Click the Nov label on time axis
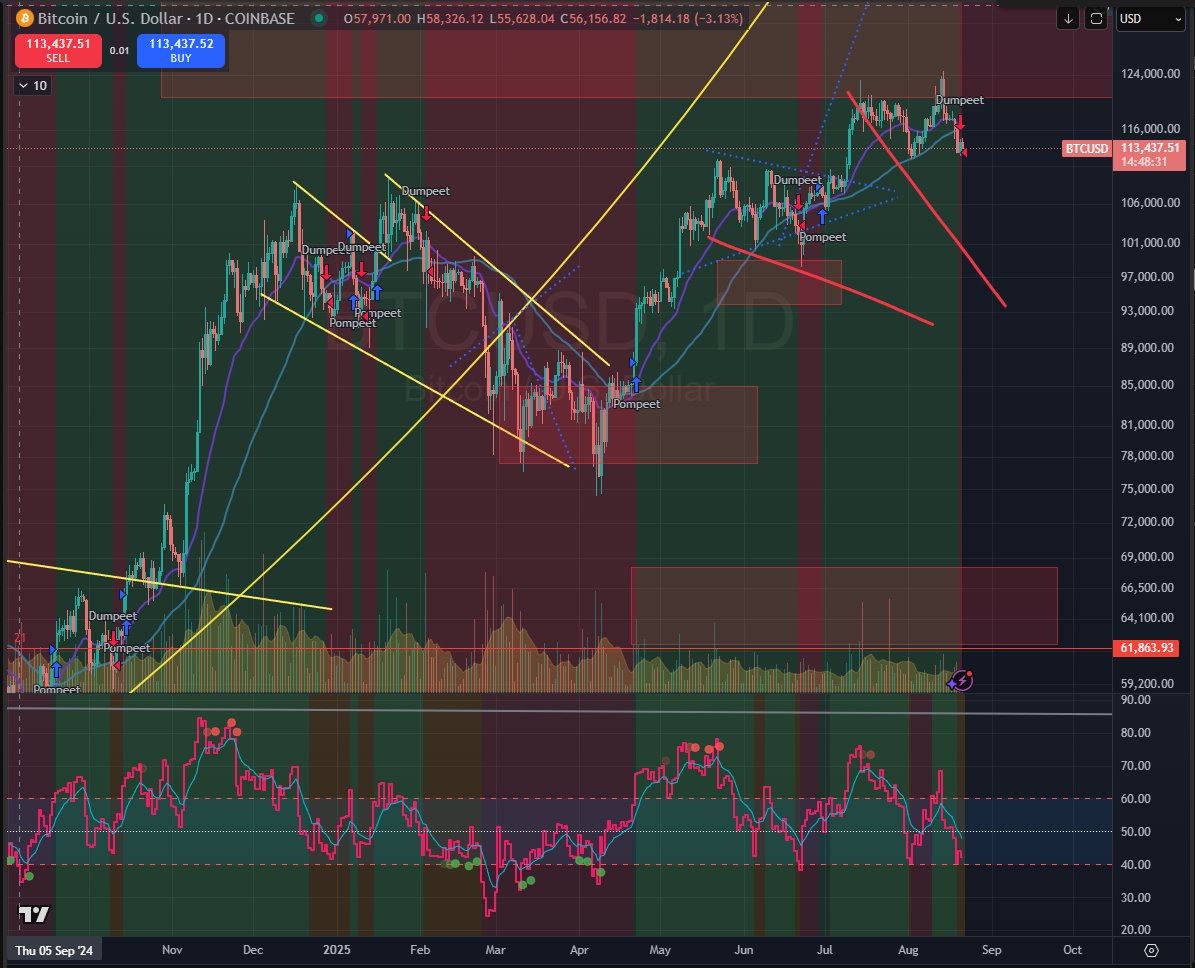The height and width of the screenshot is (968, 1195). pyautogui.click(x=172, y=950)
